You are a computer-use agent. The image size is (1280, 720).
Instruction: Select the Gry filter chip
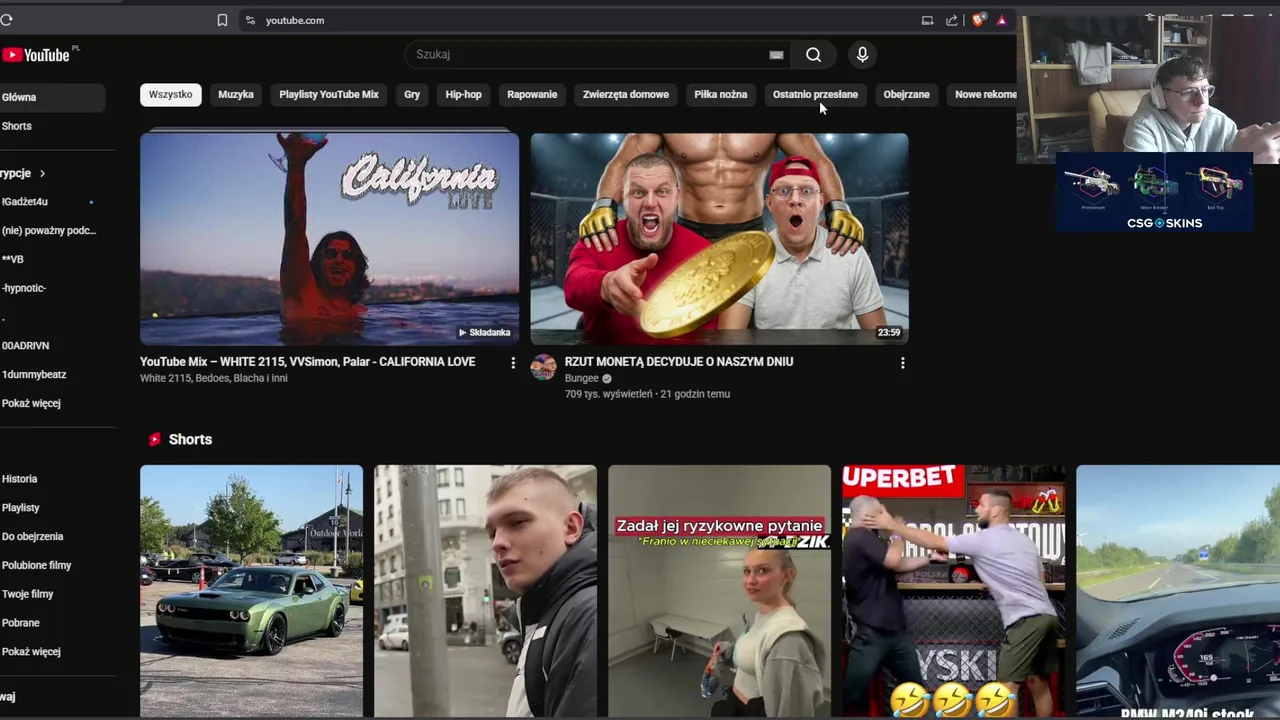tap(412, 94)
